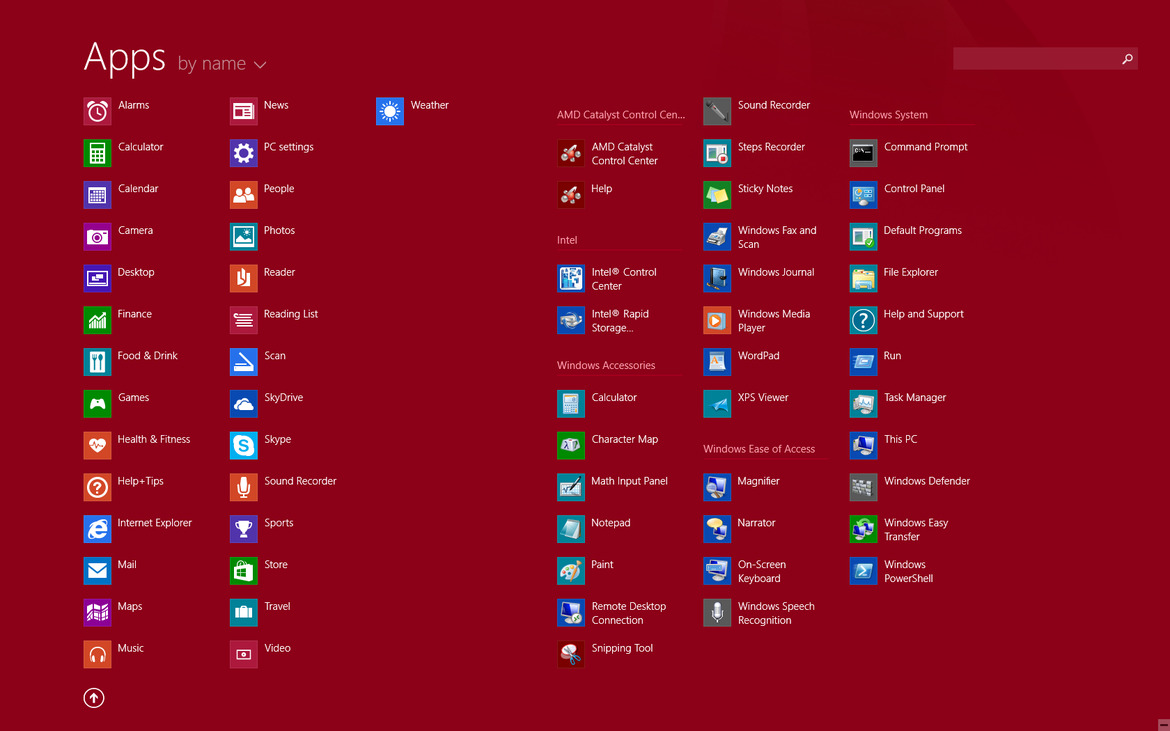Viewport: 1170px width, 731px height.
Task: Click the Windows Media Player icon
Action: point(717,320)
